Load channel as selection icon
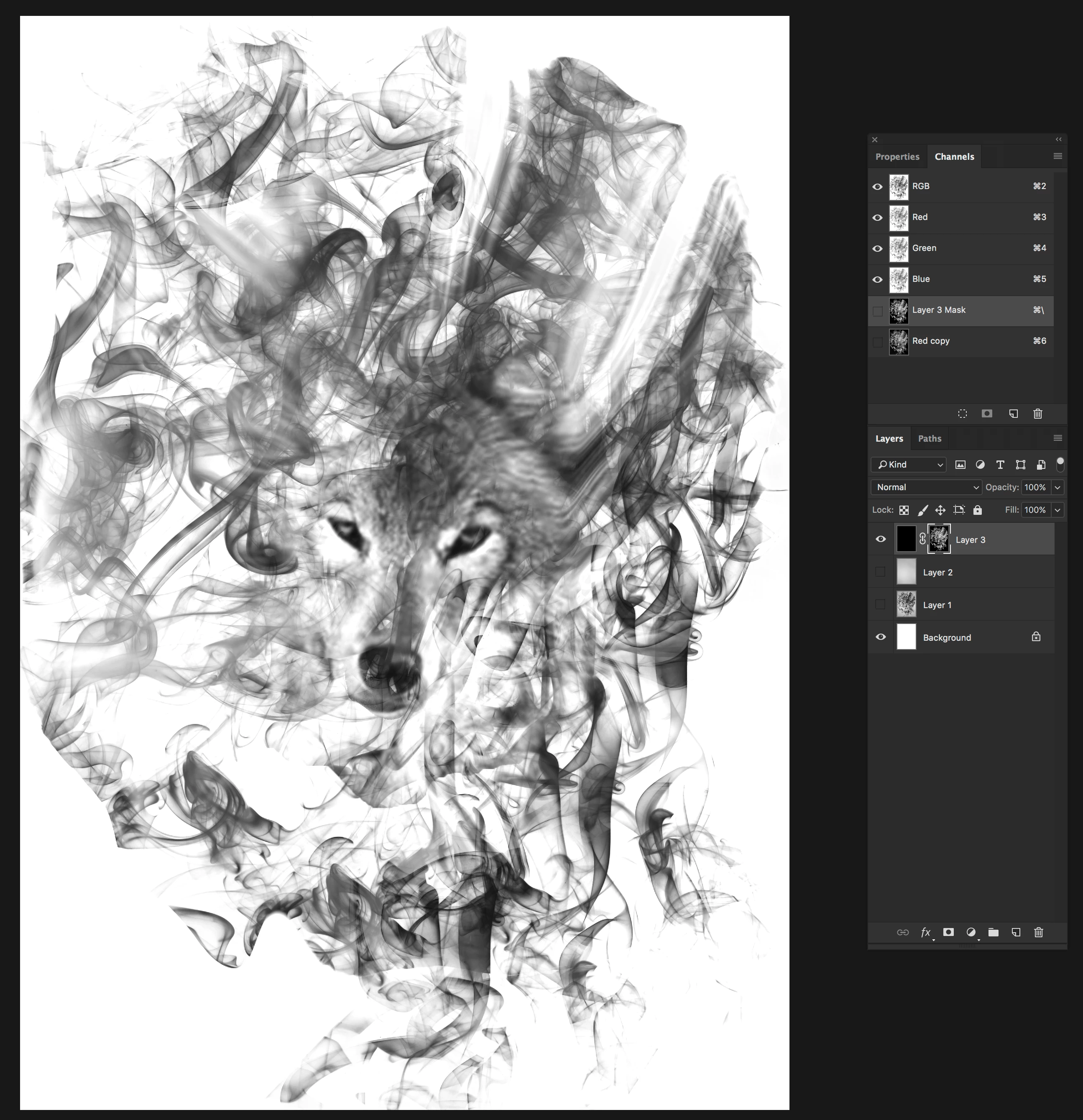1083x1120 pixels. point(963,414)
